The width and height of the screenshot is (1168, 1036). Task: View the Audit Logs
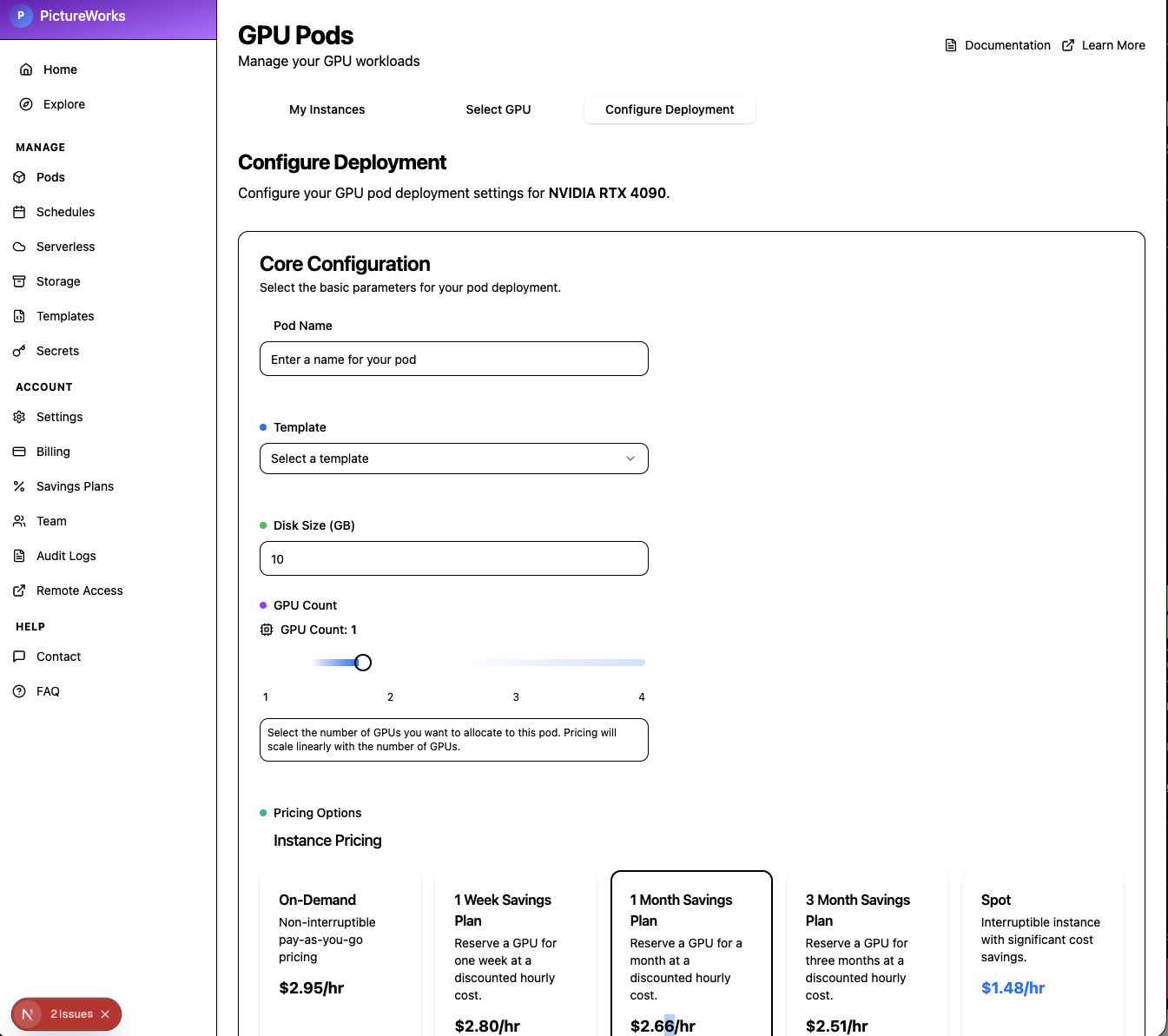(x=64, y=556)
